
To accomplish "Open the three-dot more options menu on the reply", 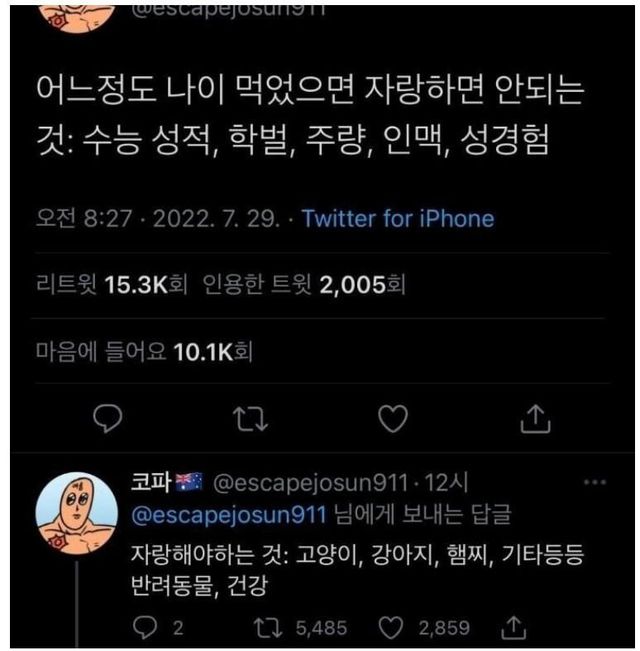I will (594, 482).
